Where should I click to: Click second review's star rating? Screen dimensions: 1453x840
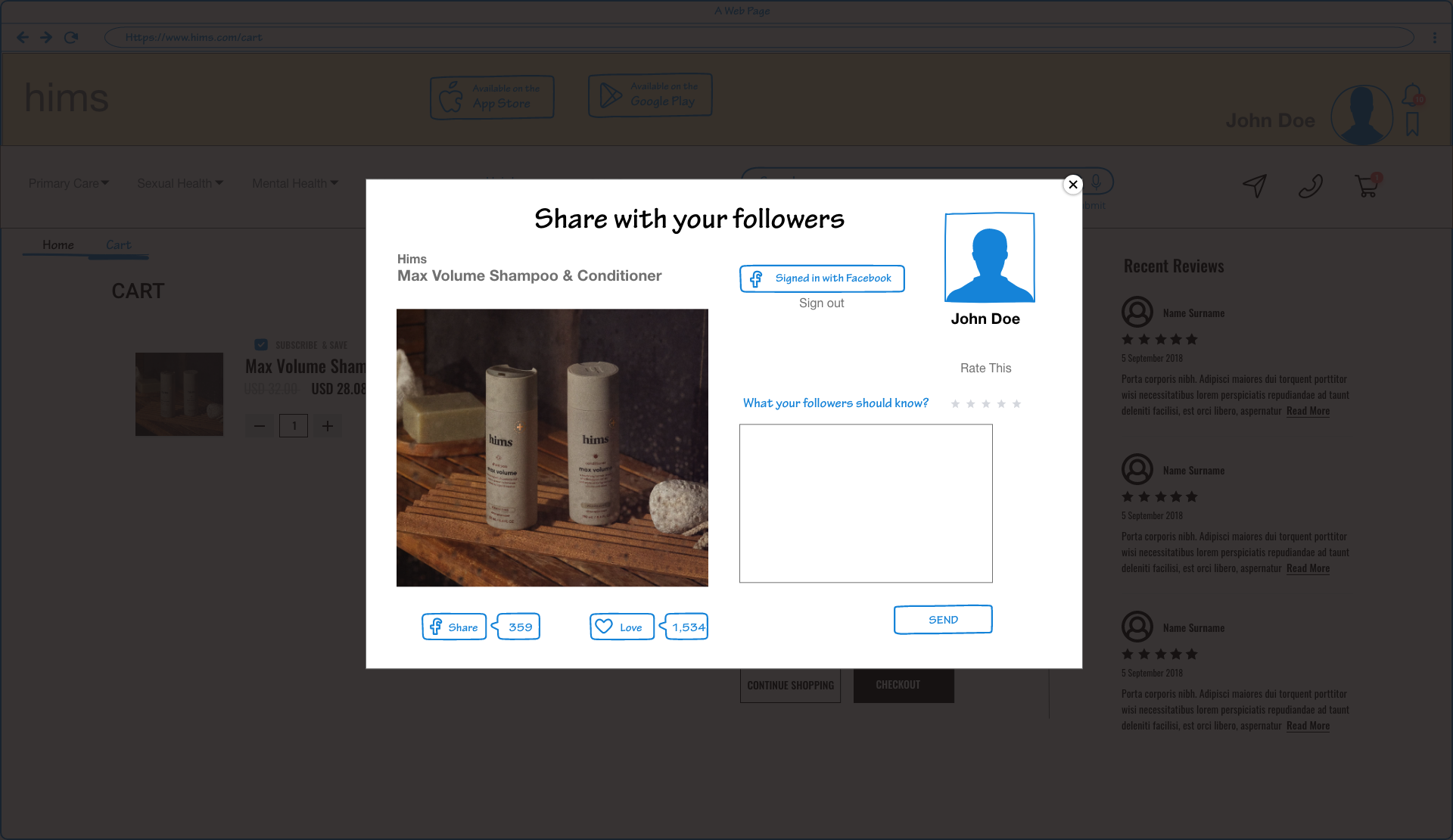[1159, 496]
